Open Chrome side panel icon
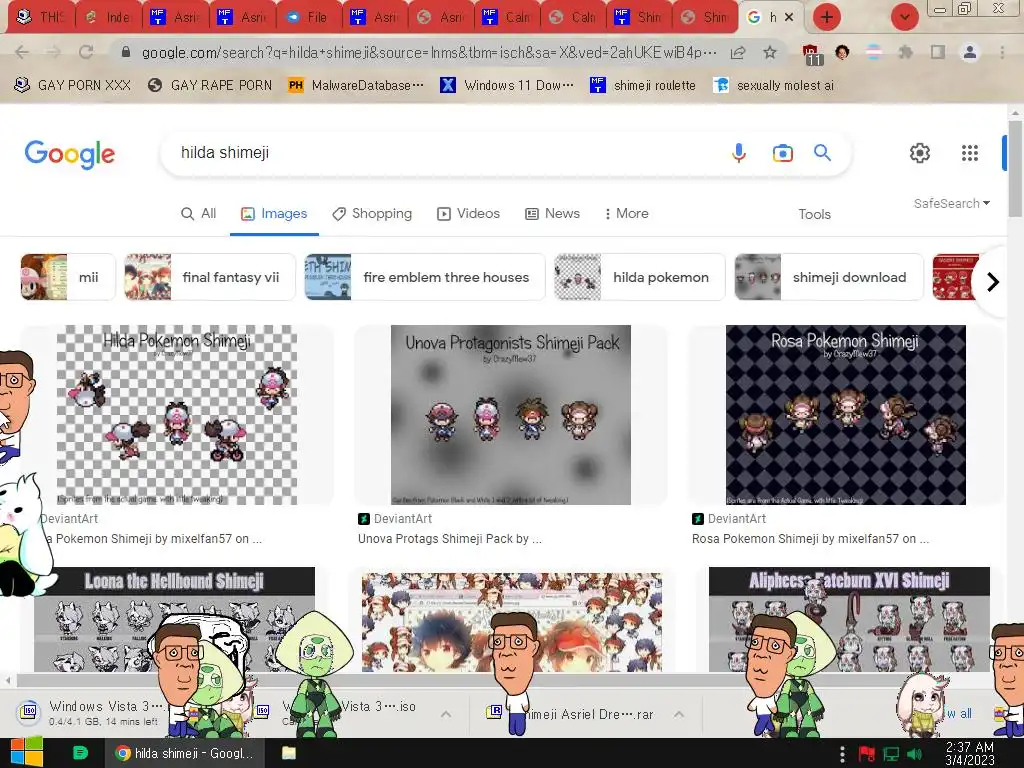1024x768 pixels. (938, 52)
